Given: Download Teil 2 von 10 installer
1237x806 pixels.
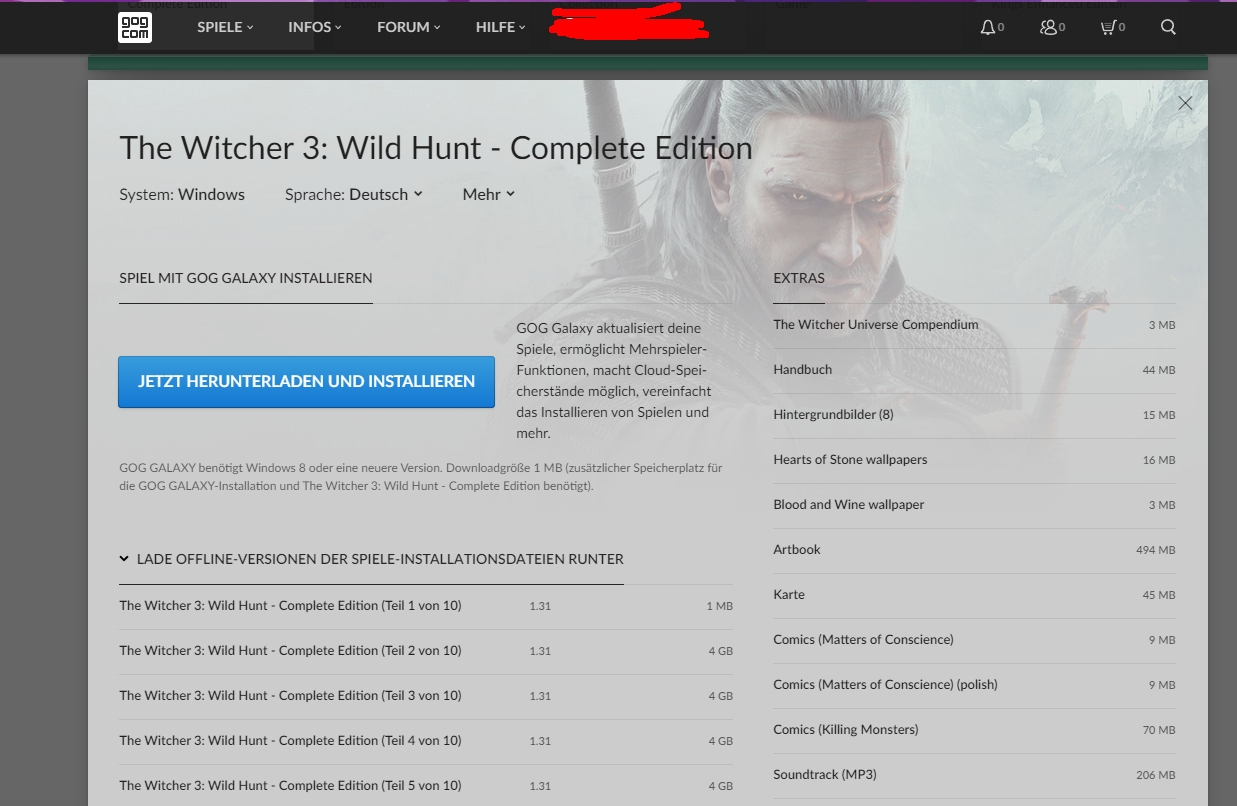Looking at the screenshot, I should click(x=426, y=651).
